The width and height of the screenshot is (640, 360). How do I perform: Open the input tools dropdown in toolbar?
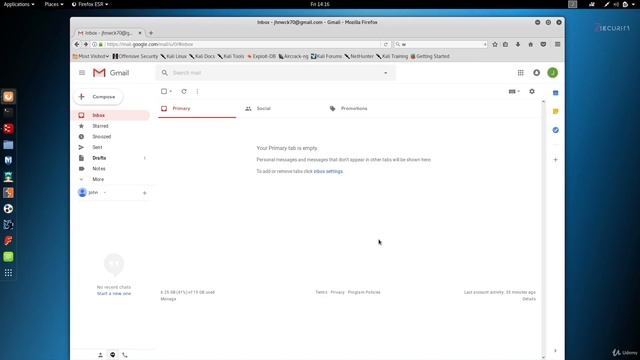pyautogui.click(x=514, y=91)
